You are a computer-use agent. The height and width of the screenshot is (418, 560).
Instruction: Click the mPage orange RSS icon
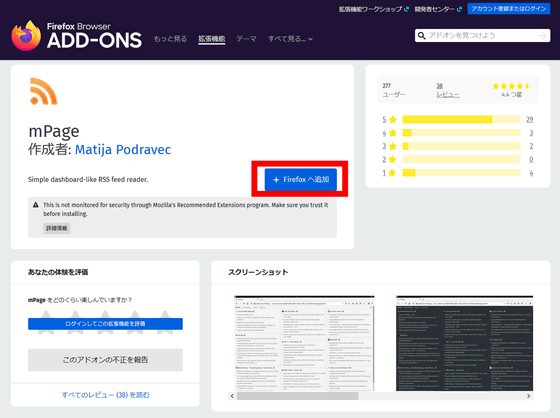[43, 91]
